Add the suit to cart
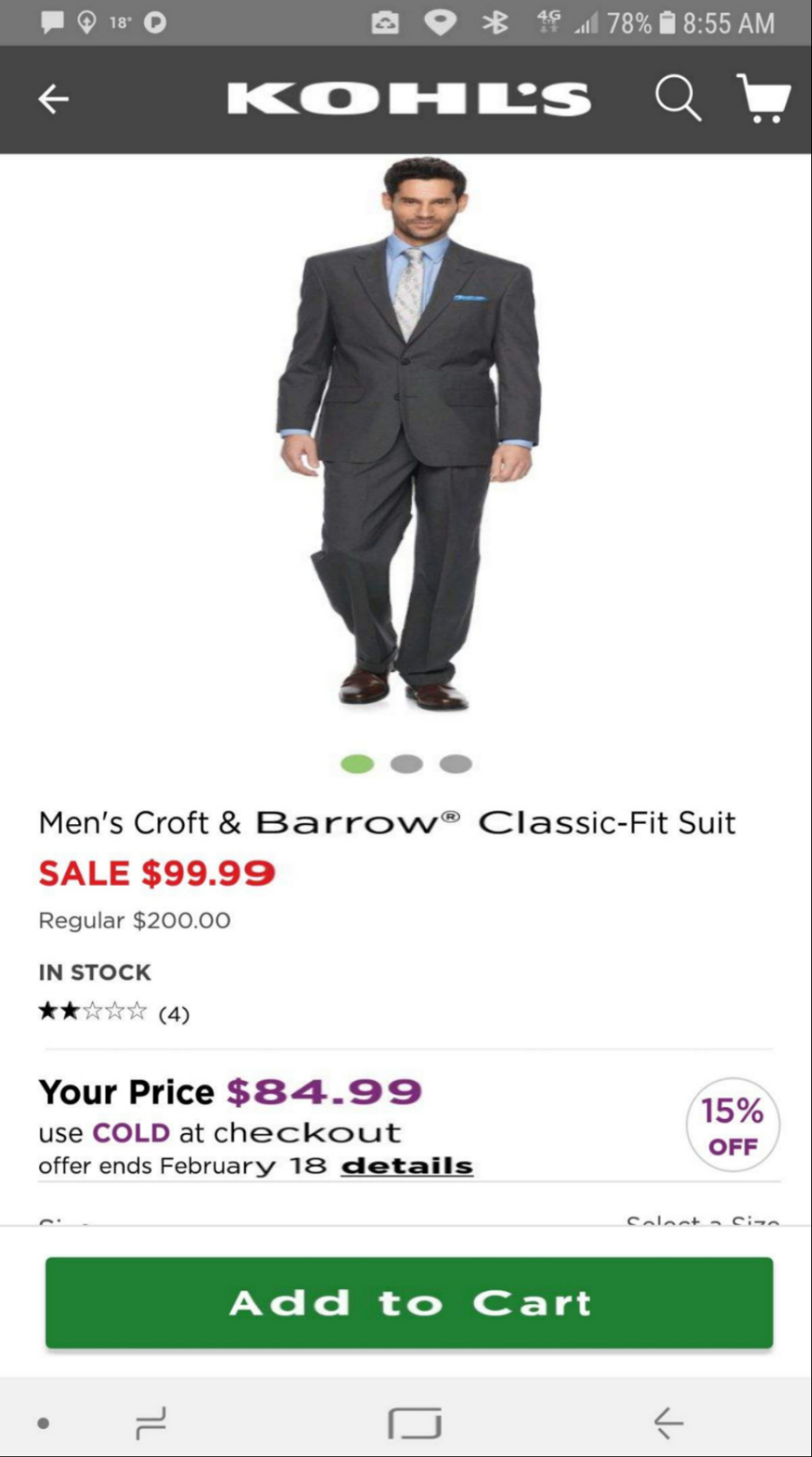Screen dimensions: 812x1457 [409, 1302]
